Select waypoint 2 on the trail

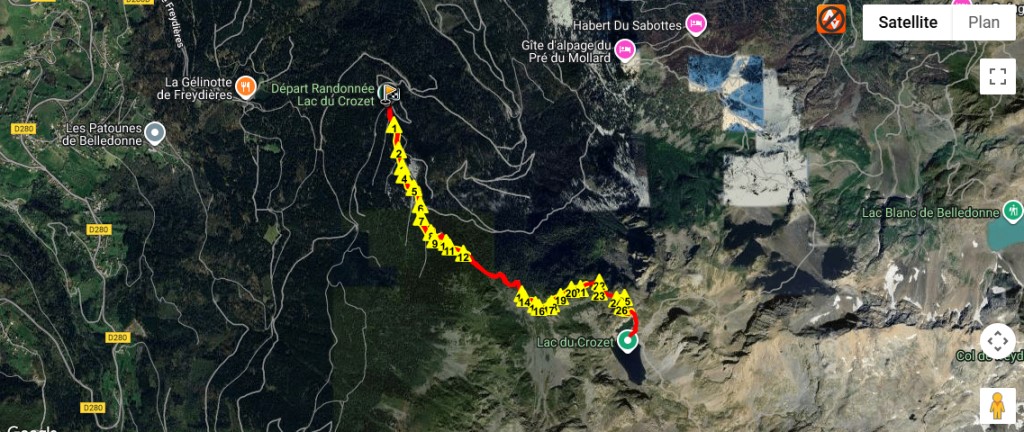point(398,153)
